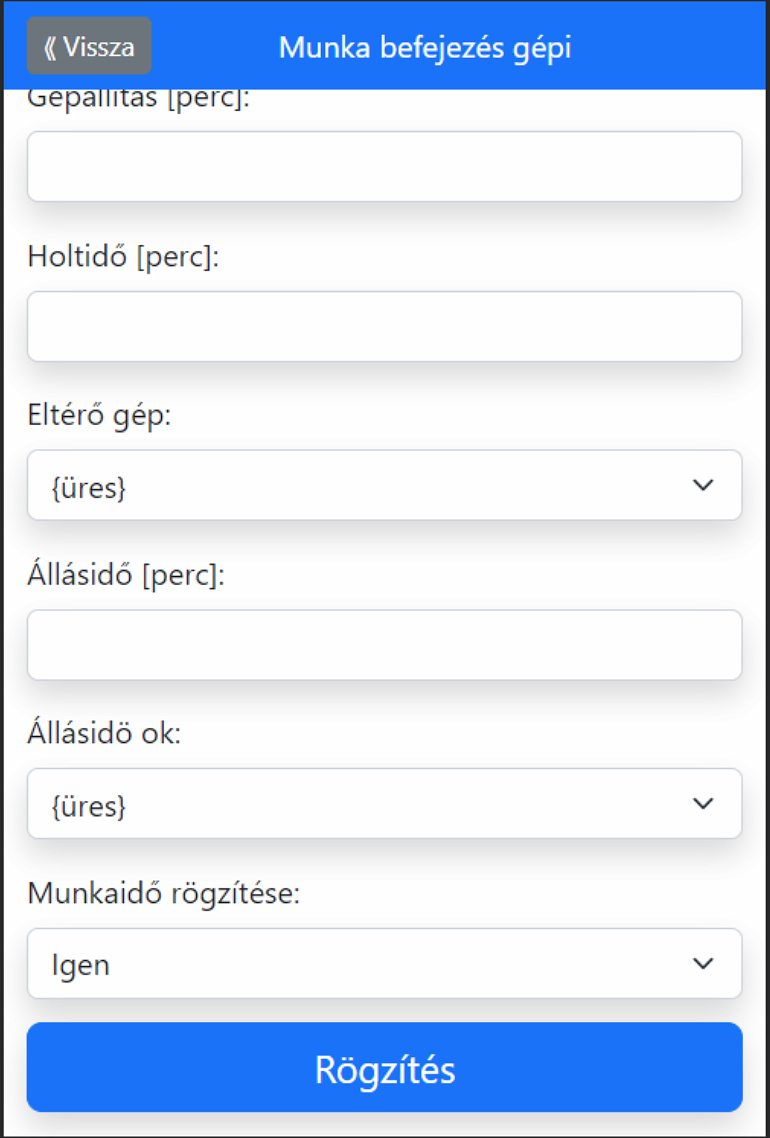Click the Igen value text
The width and height of the screenshot is (770, 1138).
point(81,965)
